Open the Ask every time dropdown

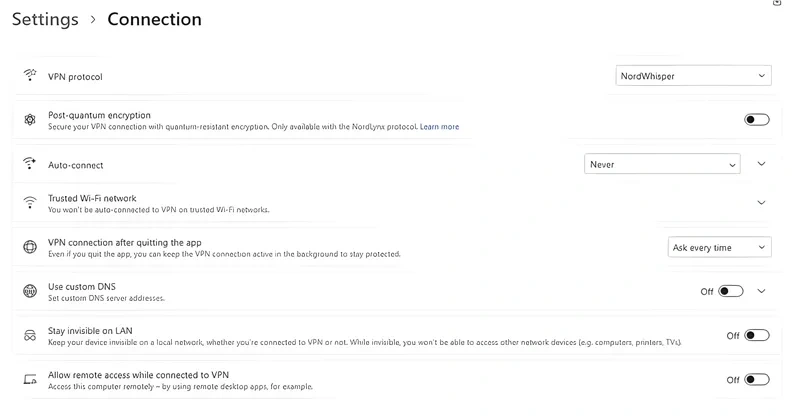tap(719, 247)
